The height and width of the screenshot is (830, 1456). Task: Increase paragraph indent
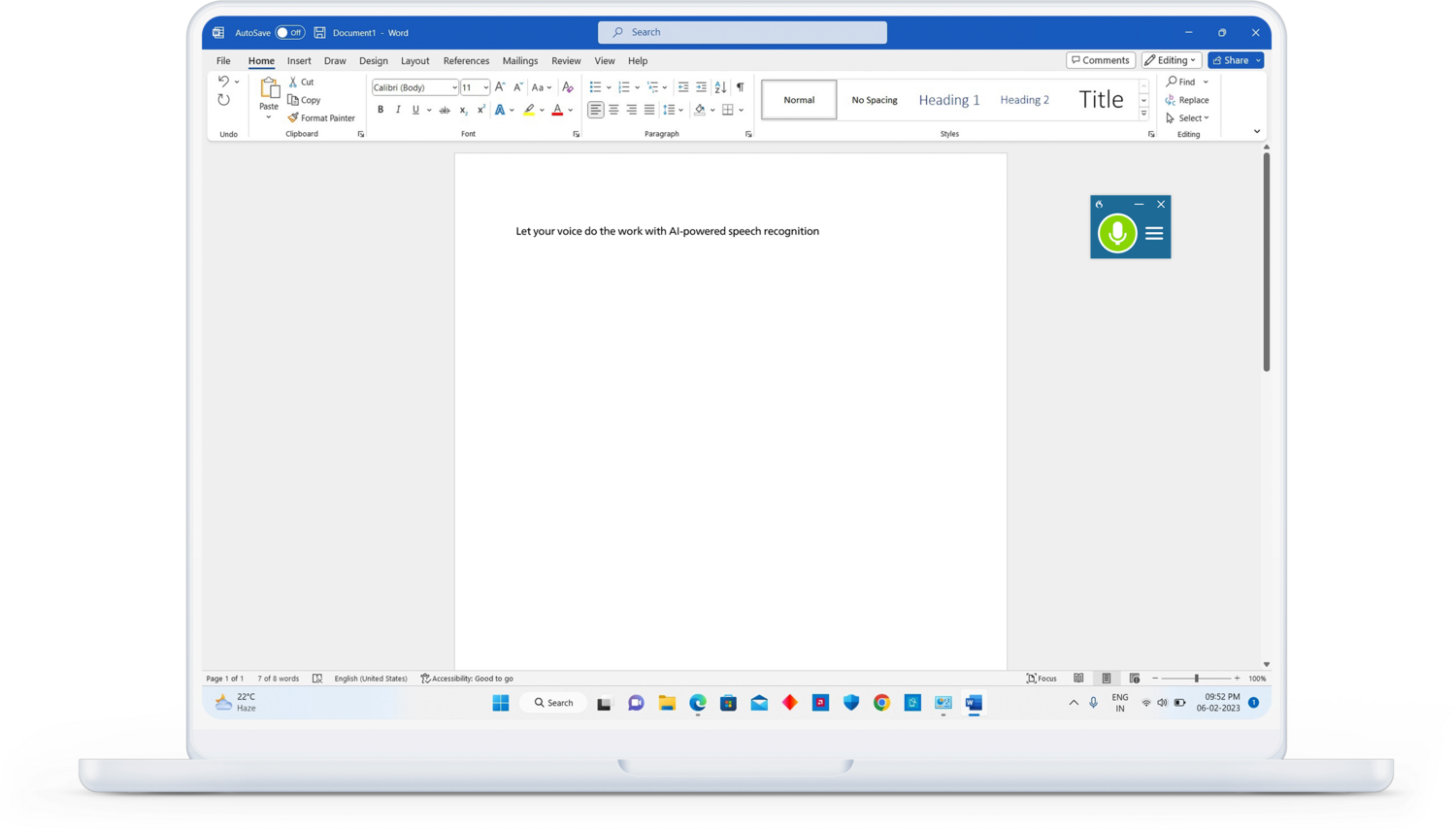click(701, 87)
